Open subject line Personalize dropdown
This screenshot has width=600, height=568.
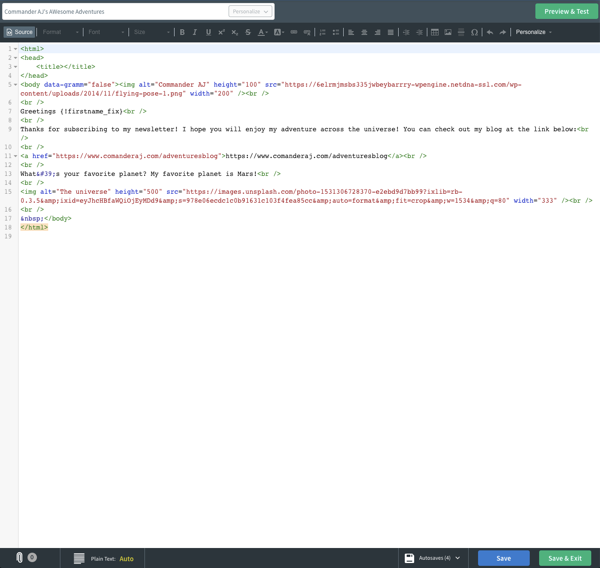click(250, 11)
